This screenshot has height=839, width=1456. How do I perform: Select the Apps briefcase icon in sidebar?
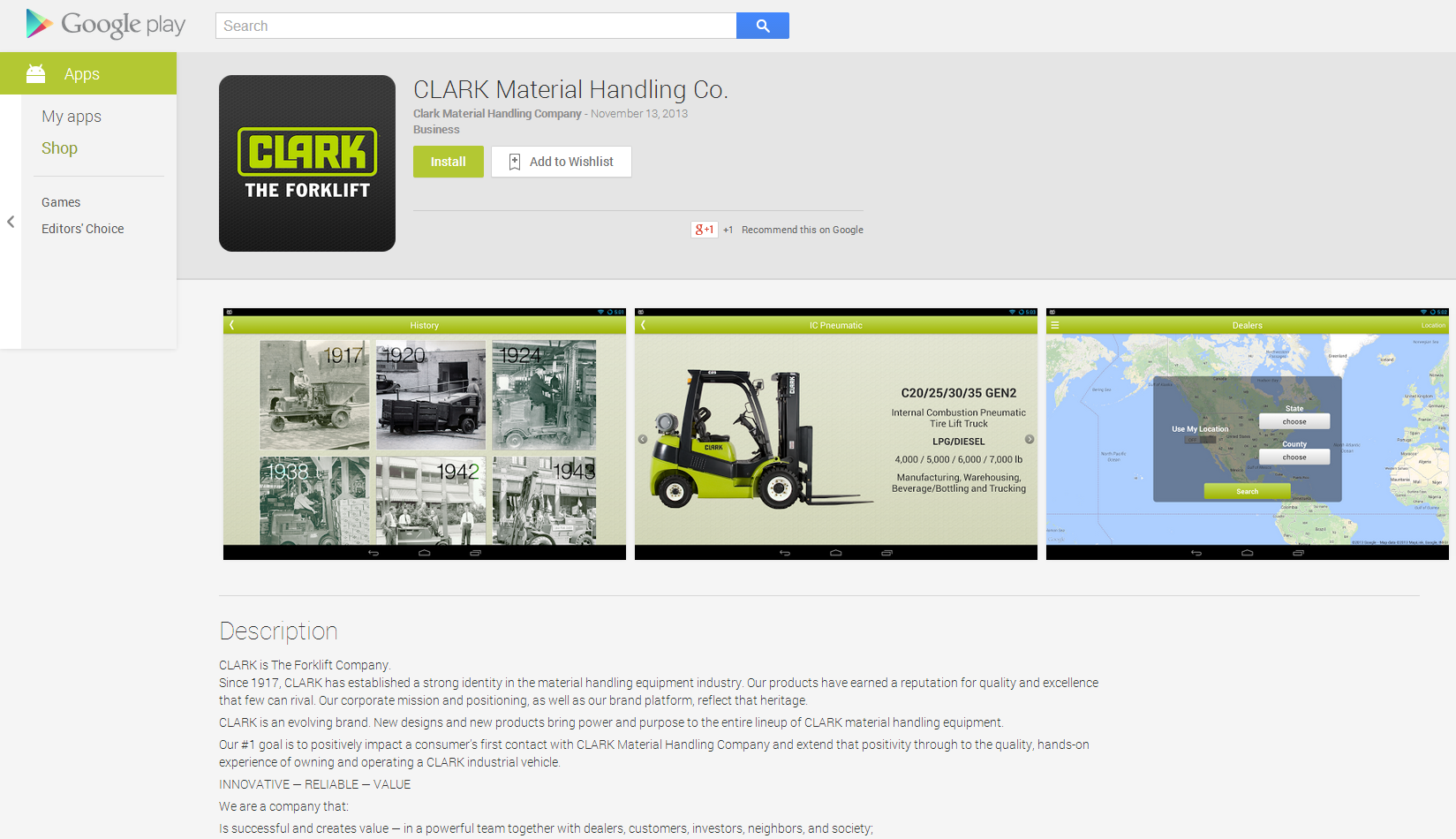point(35,73)
